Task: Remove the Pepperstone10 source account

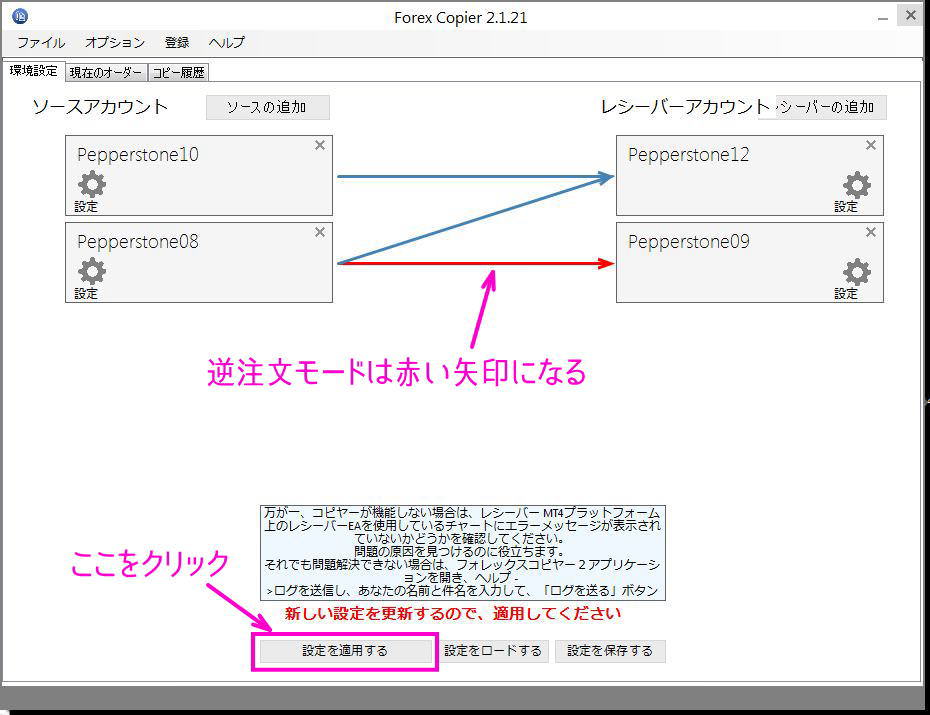Action: pos(319,145)
